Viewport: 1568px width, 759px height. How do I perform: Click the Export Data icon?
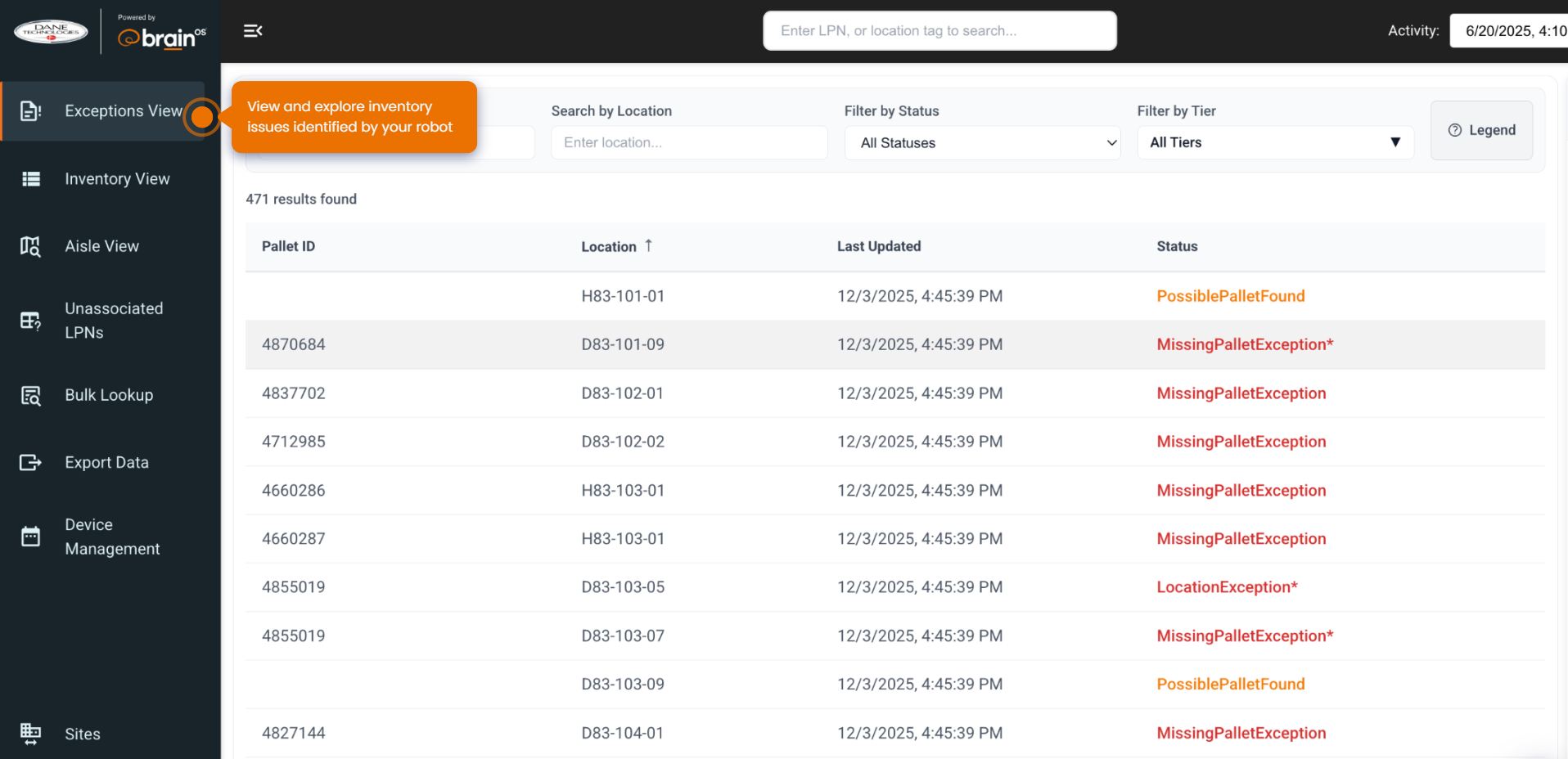coord(30,463)
